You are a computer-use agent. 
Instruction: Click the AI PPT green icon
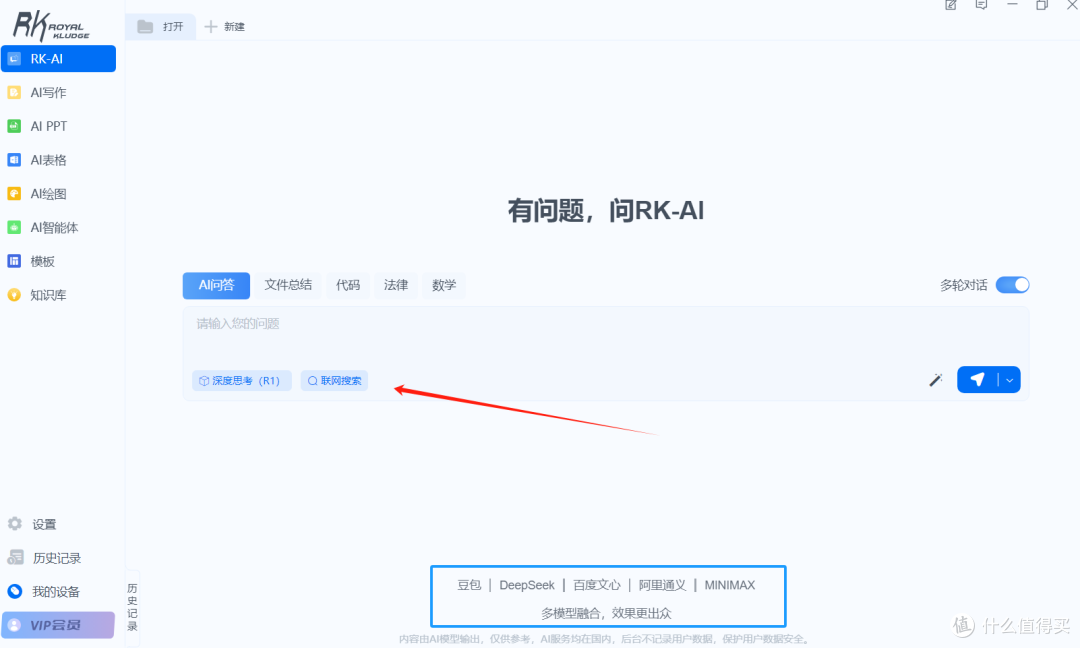point(14,126)
